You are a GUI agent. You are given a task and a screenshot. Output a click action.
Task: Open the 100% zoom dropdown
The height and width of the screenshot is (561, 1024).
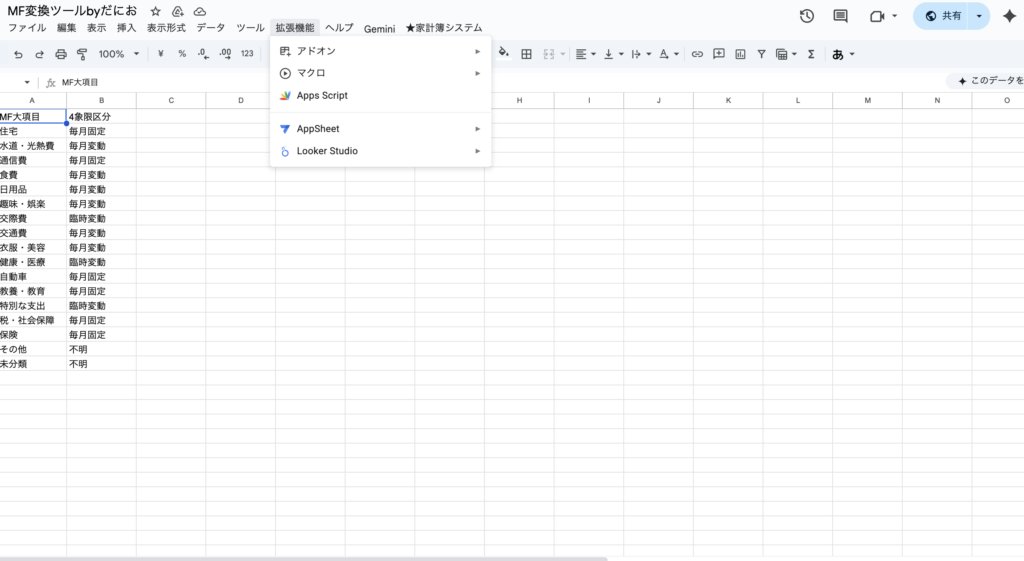point(119,54)
